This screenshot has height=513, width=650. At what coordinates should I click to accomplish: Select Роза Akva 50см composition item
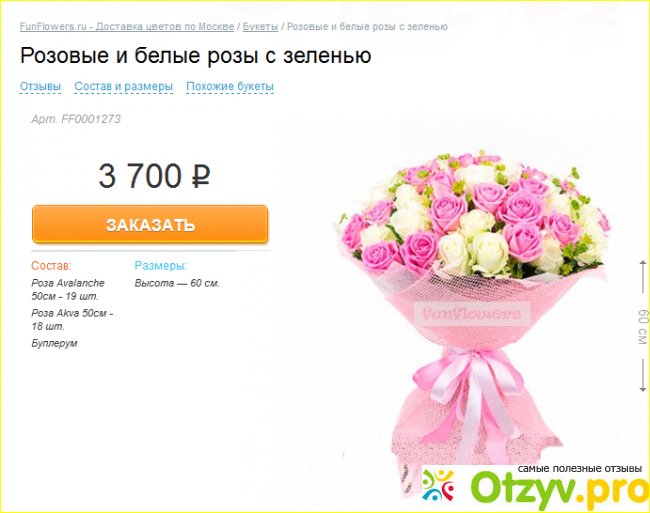click(x=73, y=319)
